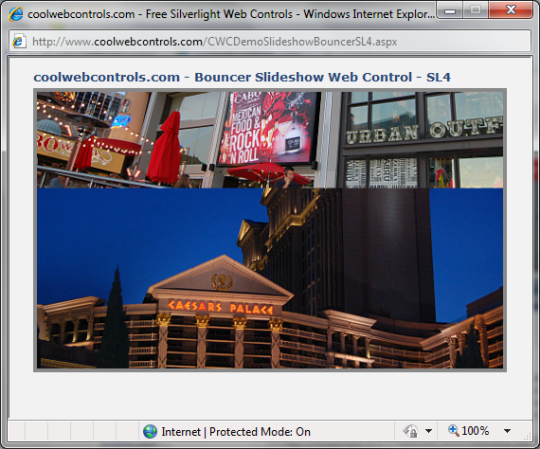Image resolution: width=540 pixels, height=449 pixels.
Task: Open the zoom level dropdown arrow
Action: [x=507, y=431]
